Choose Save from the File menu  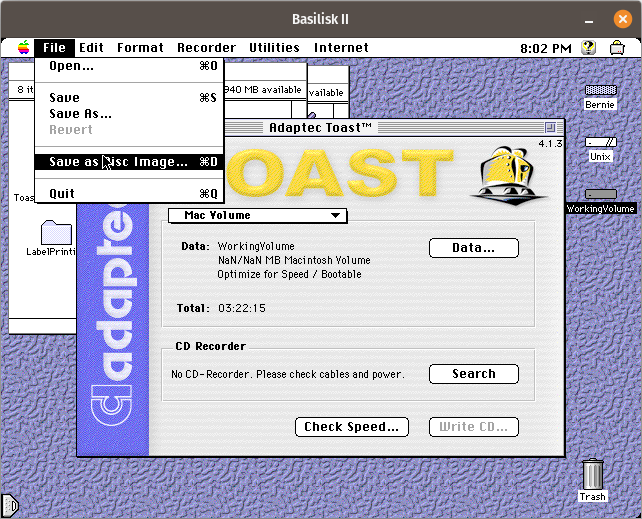click(129, 98)
